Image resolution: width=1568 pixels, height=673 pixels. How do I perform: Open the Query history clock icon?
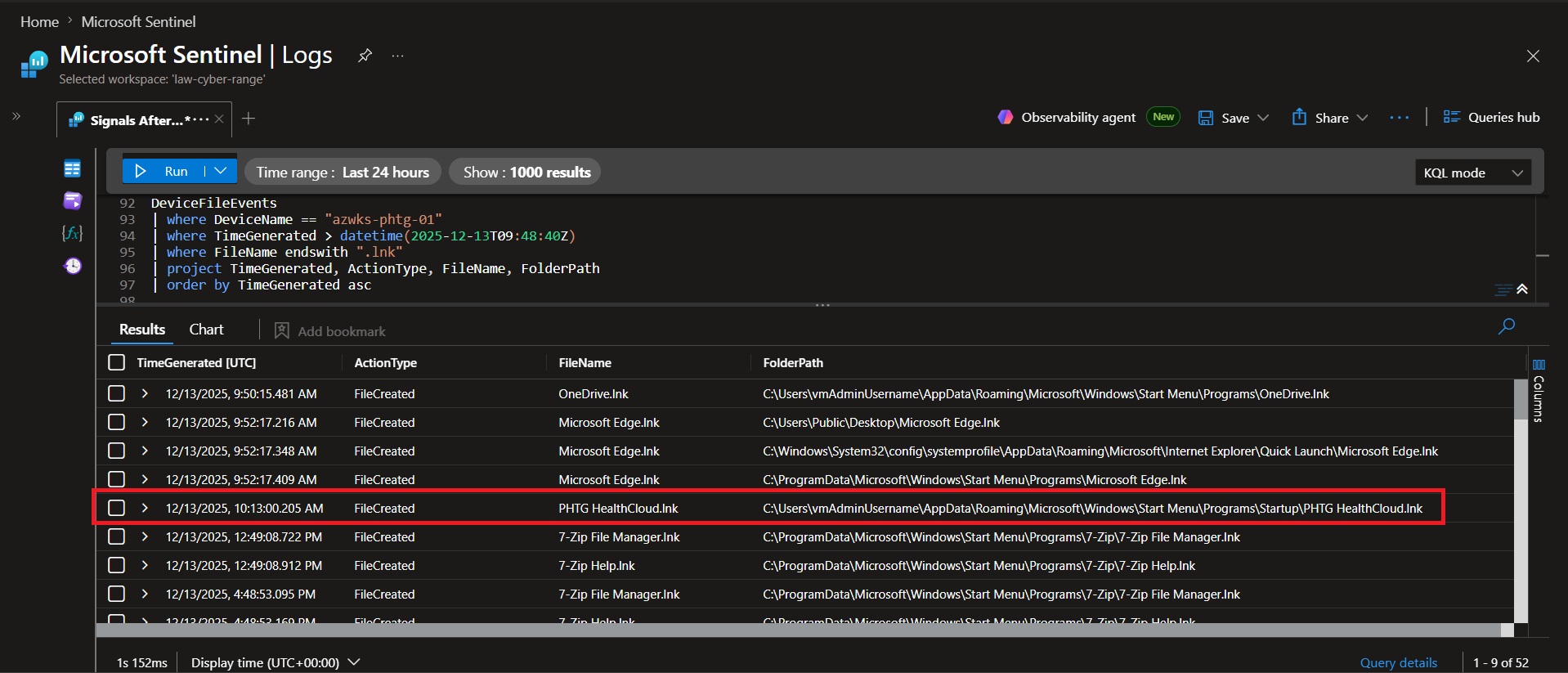pos(72,266)
